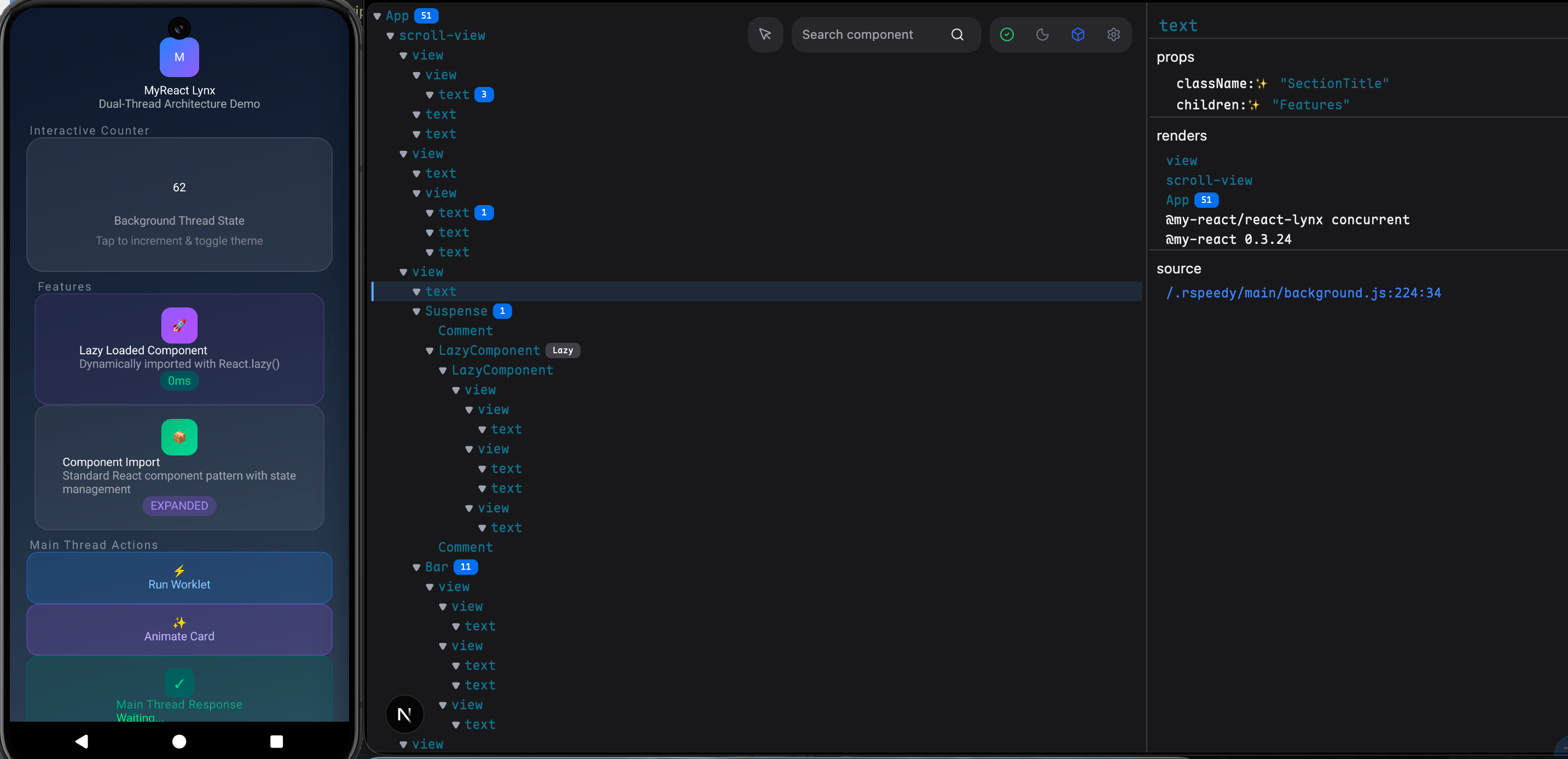Click @my-react/react-lynx concurrent text

(x=1287, y=220)
